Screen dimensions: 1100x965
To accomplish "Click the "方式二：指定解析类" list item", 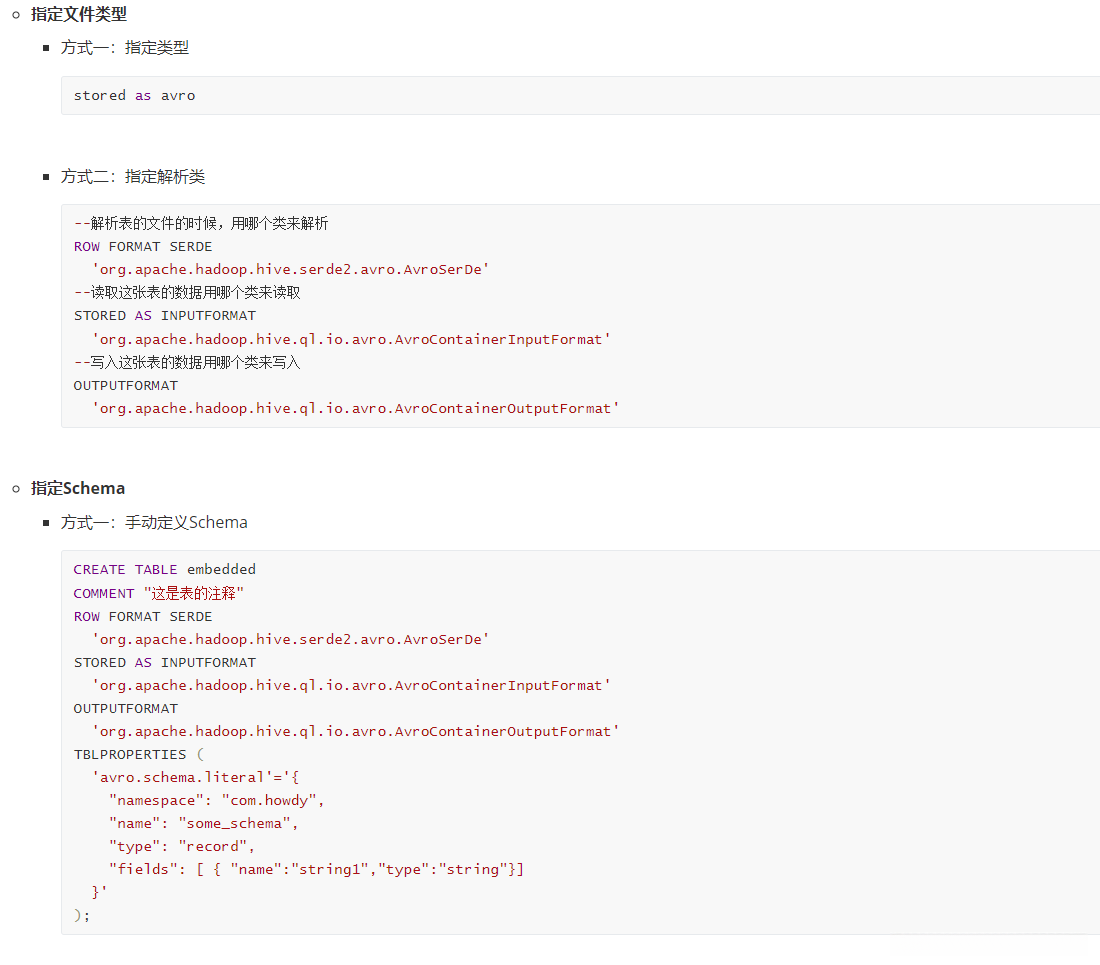I will pyautogui.click(x=132, y=177).
